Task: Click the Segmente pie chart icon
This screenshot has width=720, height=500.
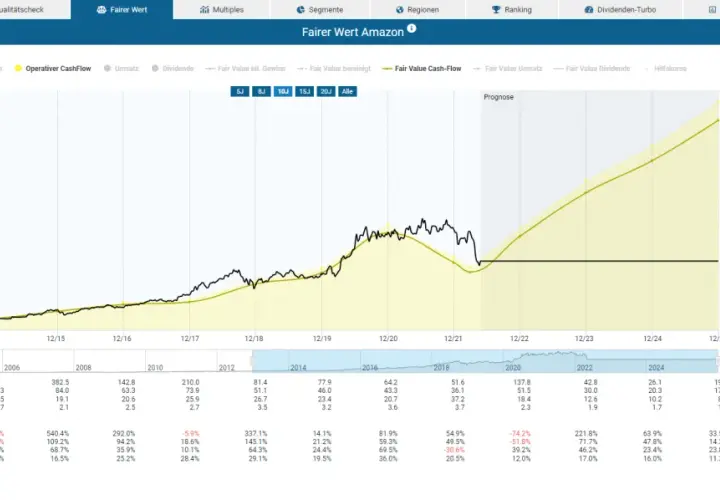Action: (301, 10)
